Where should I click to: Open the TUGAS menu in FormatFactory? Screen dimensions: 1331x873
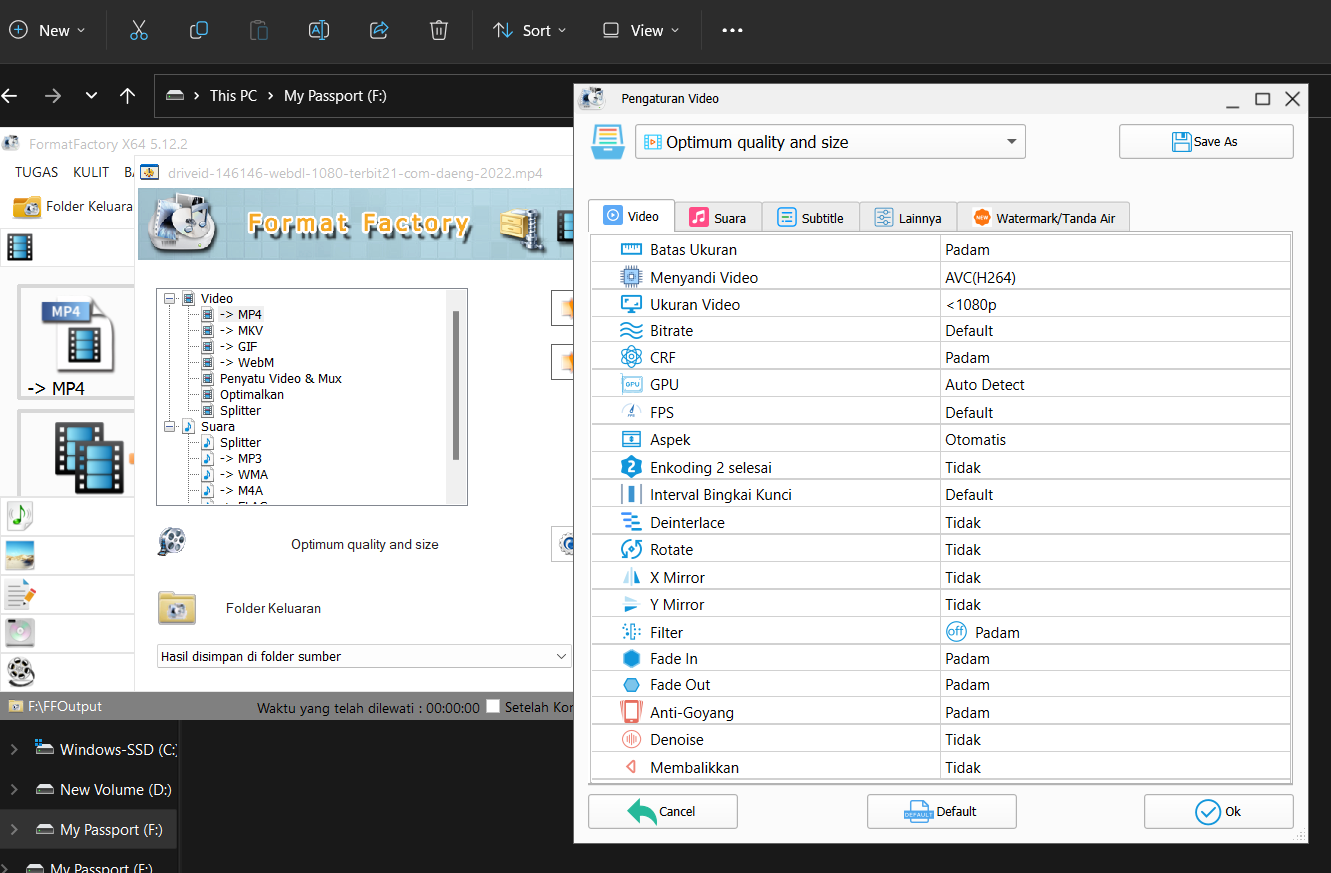(x=36, y=172)
